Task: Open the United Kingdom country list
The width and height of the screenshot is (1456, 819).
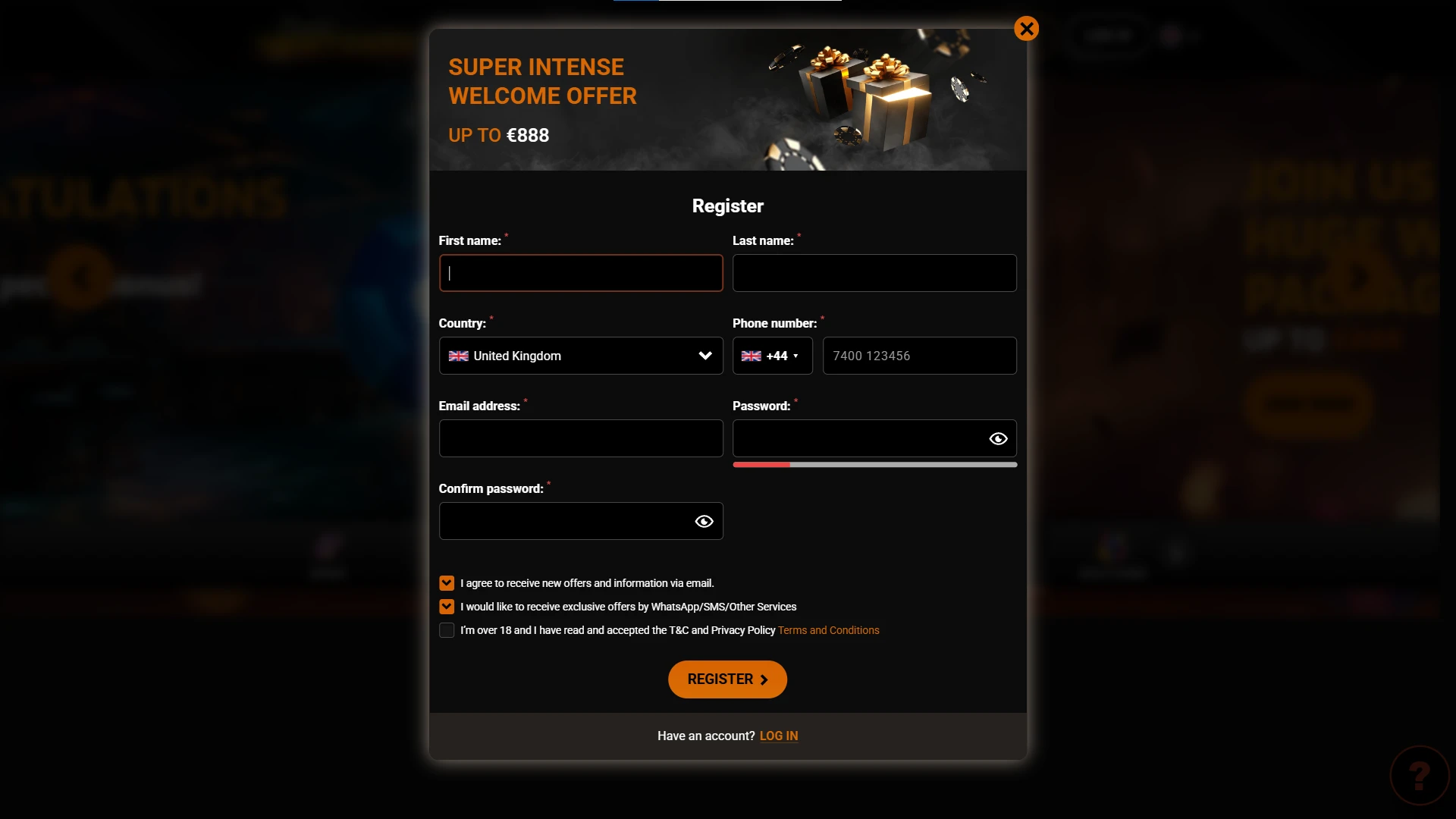Action: [x=581, y=356]
